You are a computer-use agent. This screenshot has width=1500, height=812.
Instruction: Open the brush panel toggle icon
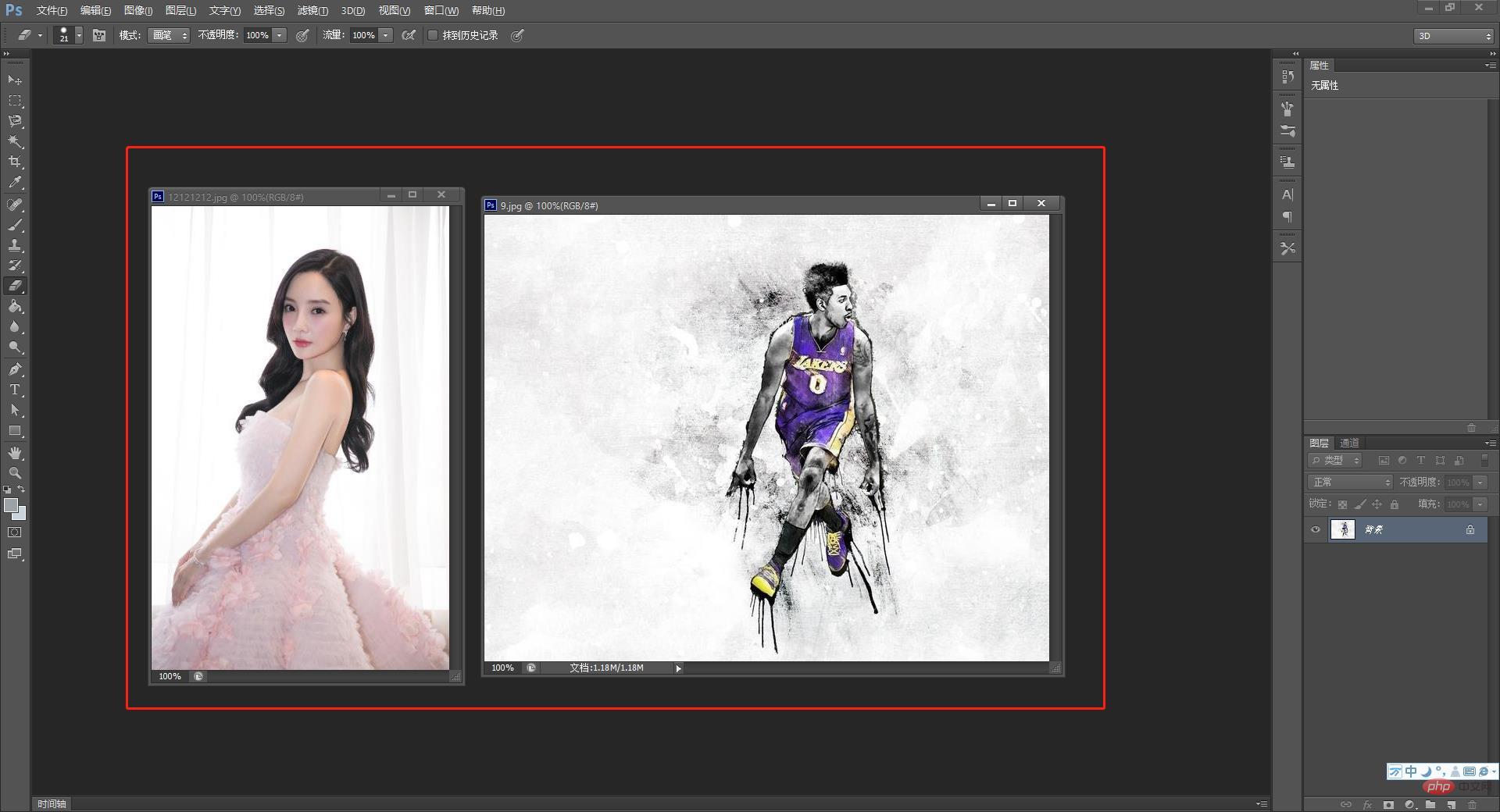point(99,35)
